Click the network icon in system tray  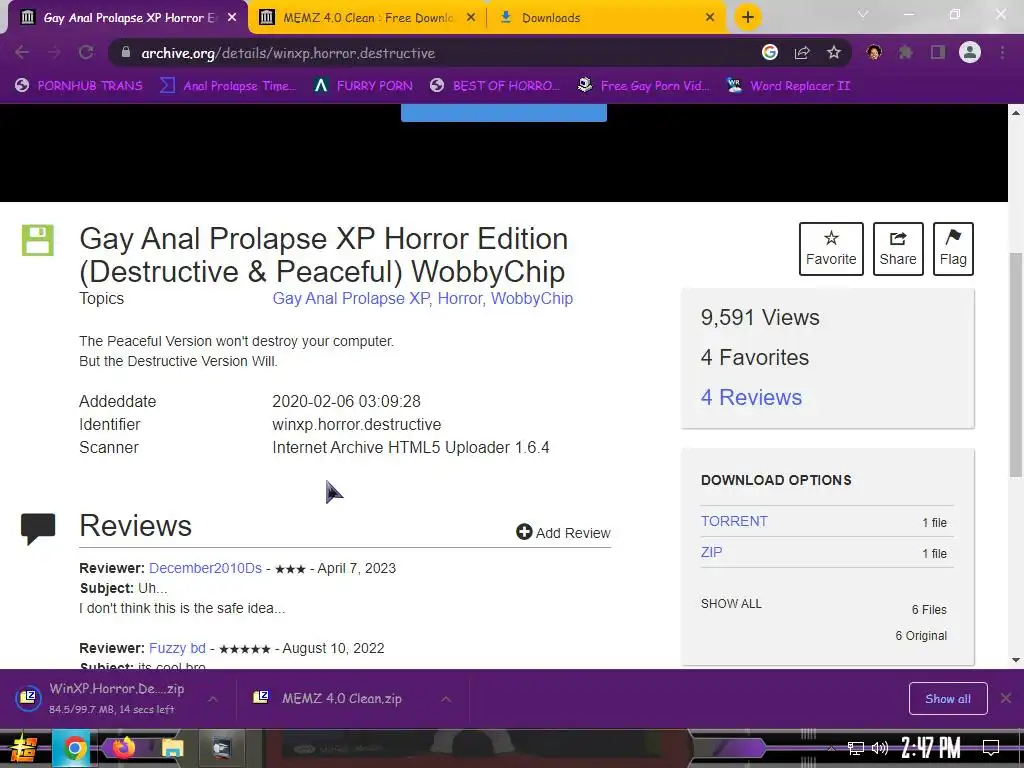855,748
